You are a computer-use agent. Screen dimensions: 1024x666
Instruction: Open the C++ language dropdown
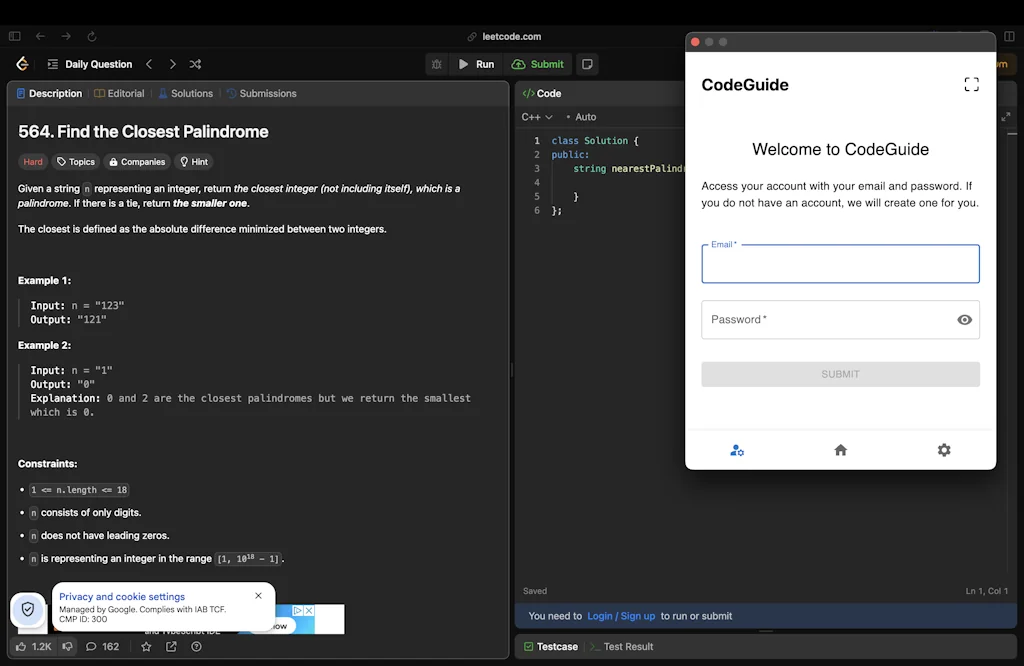coord(536,116)
